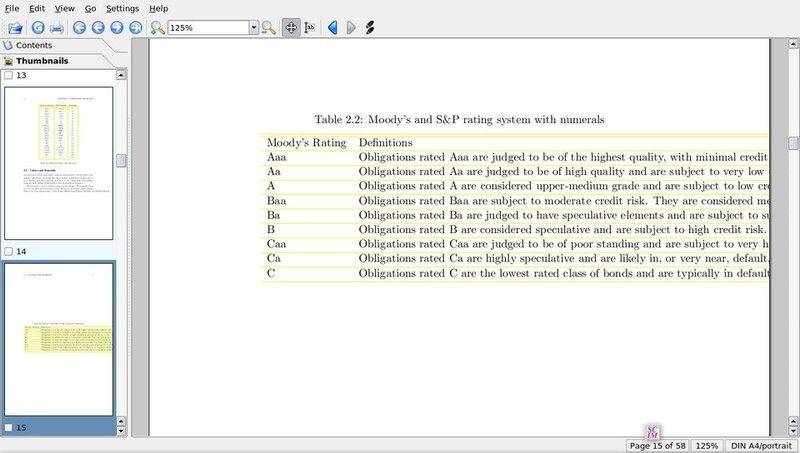Tick the checkbox for page 13
The width and height of the screenshot is (800, 453).
(x=9, y=76)
